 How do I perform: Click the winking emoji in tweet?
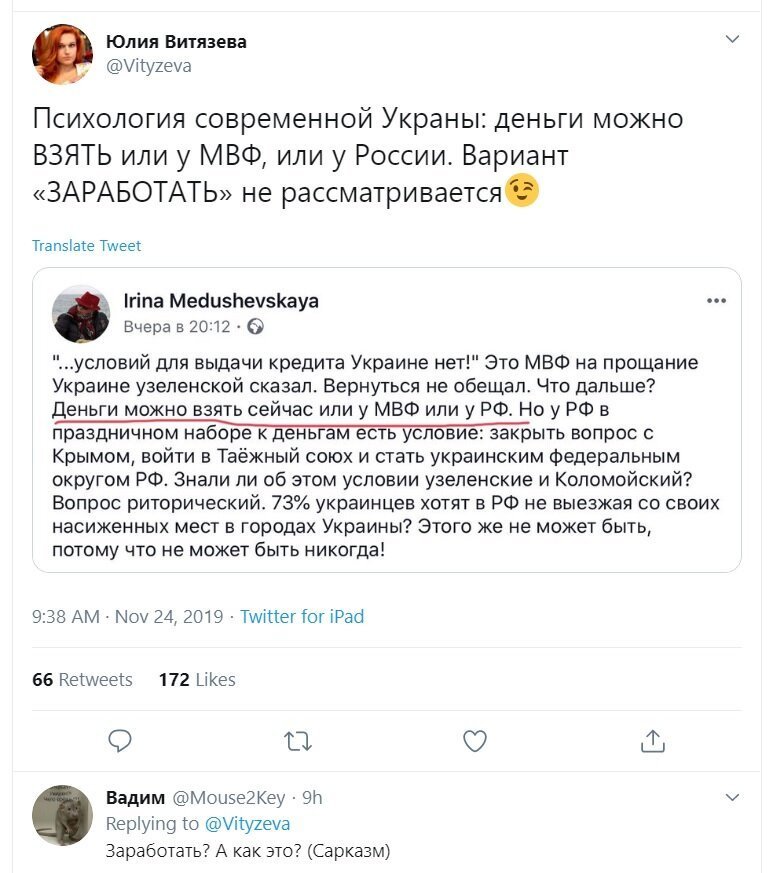pos(521,191)
